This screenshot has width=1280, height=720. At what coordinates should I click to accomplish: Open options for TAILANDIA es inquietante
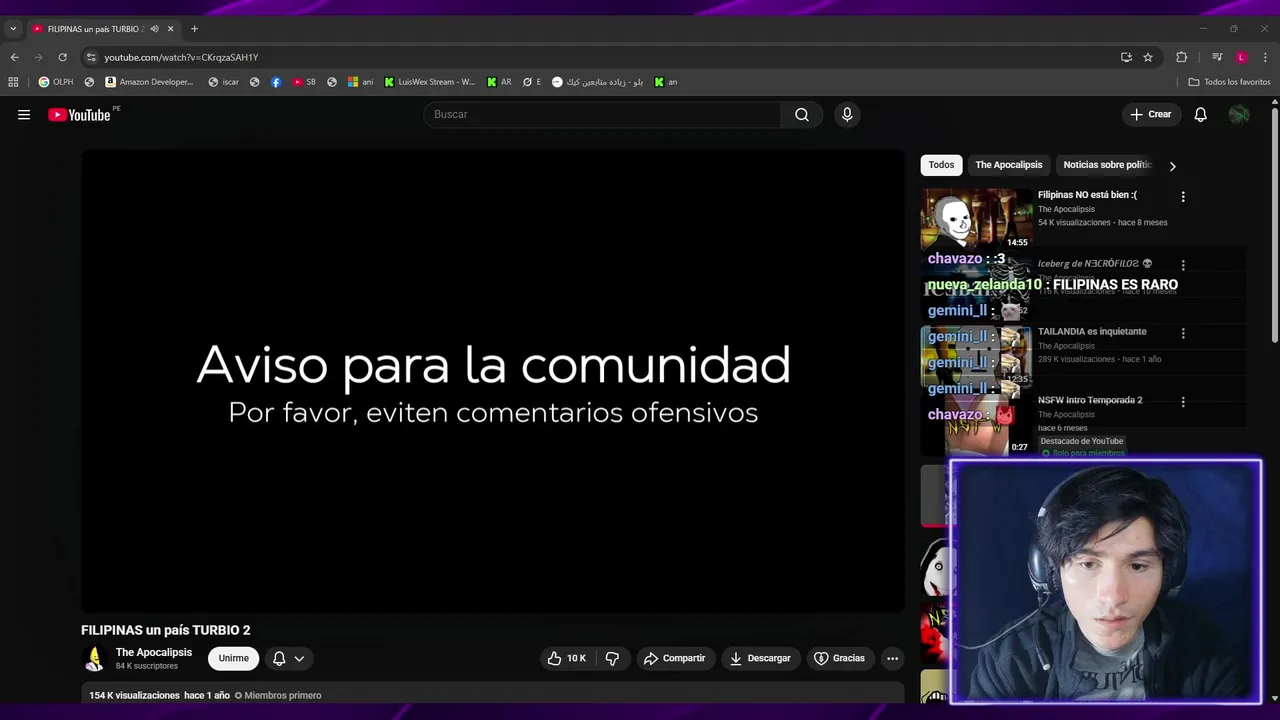(1183, 334)
